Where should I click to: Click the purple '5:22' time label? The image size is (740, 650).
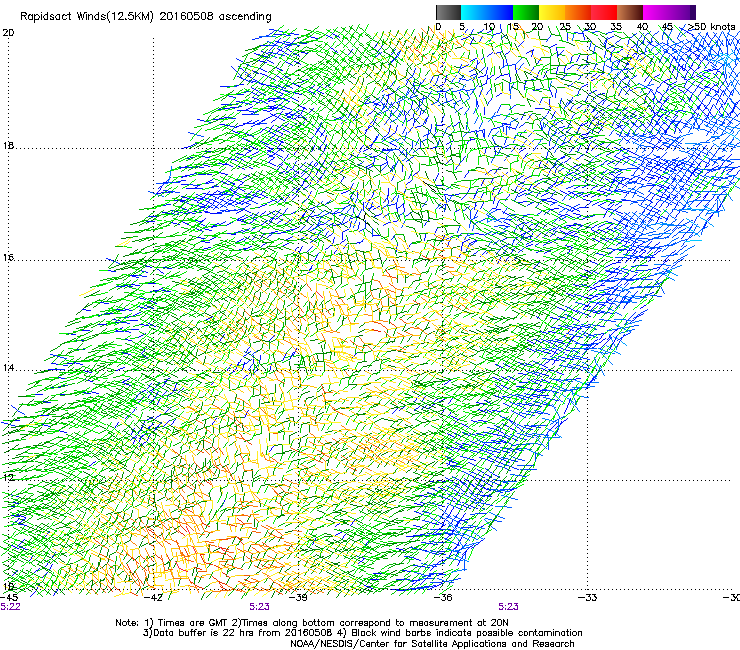10,607
